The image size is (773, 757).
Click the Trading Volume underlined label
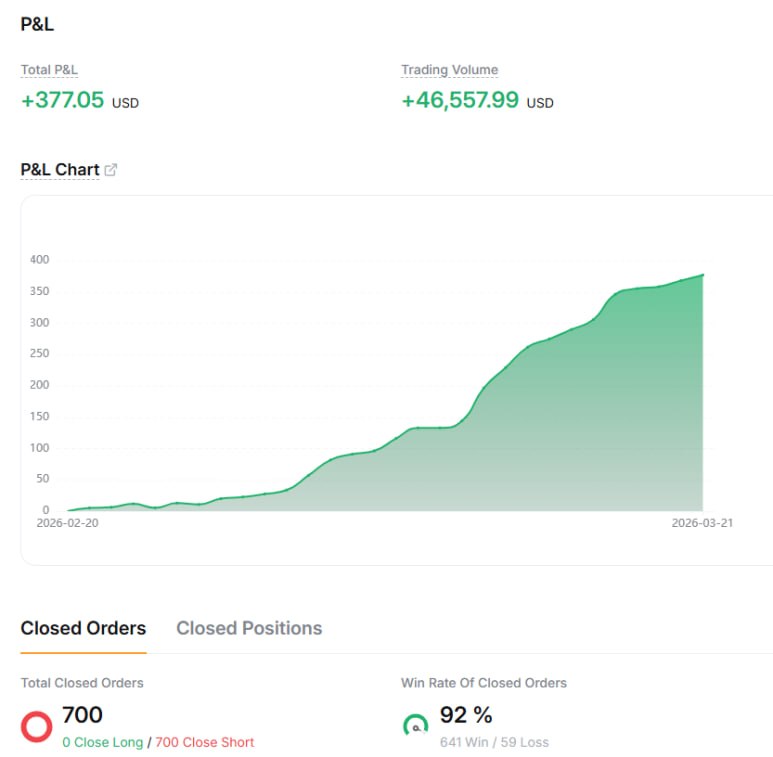click(x=449, y=70)
